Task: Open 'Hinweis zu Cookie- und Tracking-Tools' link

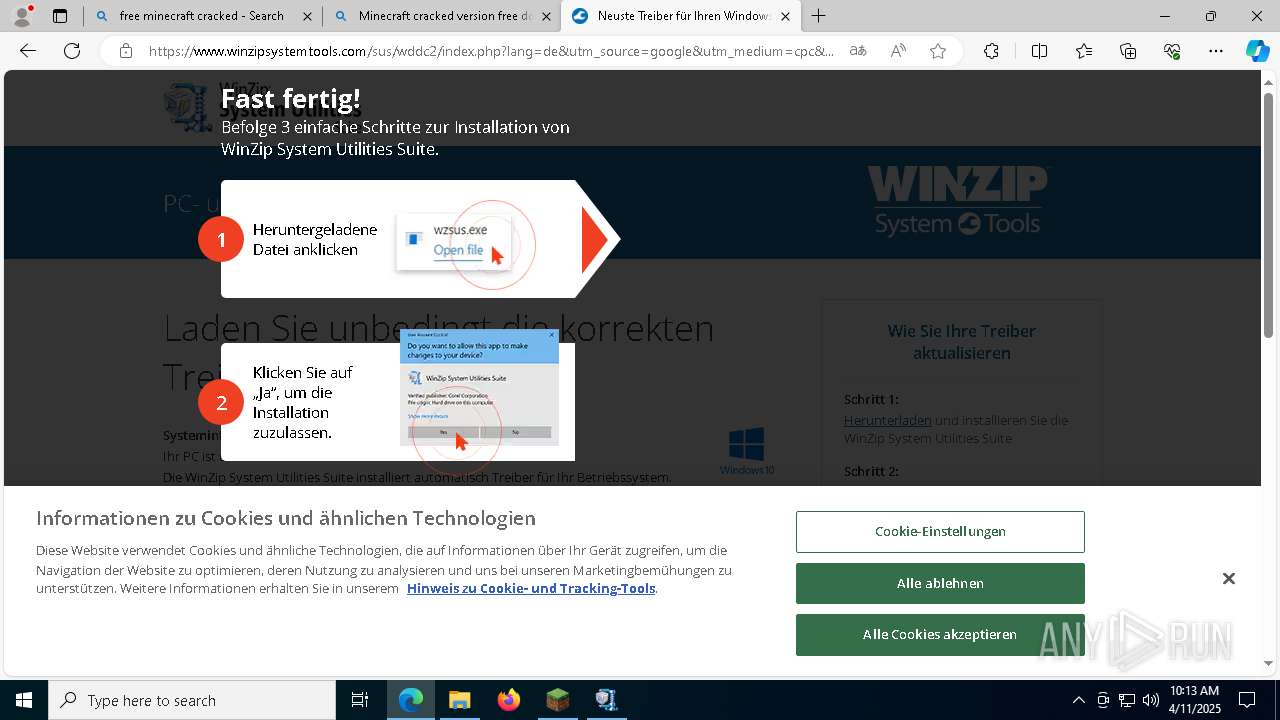Action: (x=531, y=588)
